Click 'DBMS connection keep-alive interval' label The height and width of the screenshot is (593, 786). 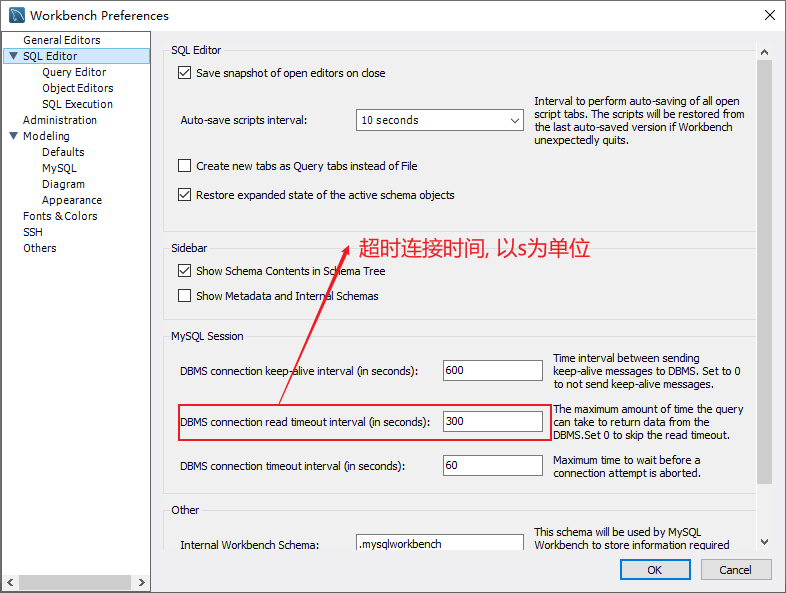click(299, 371)
